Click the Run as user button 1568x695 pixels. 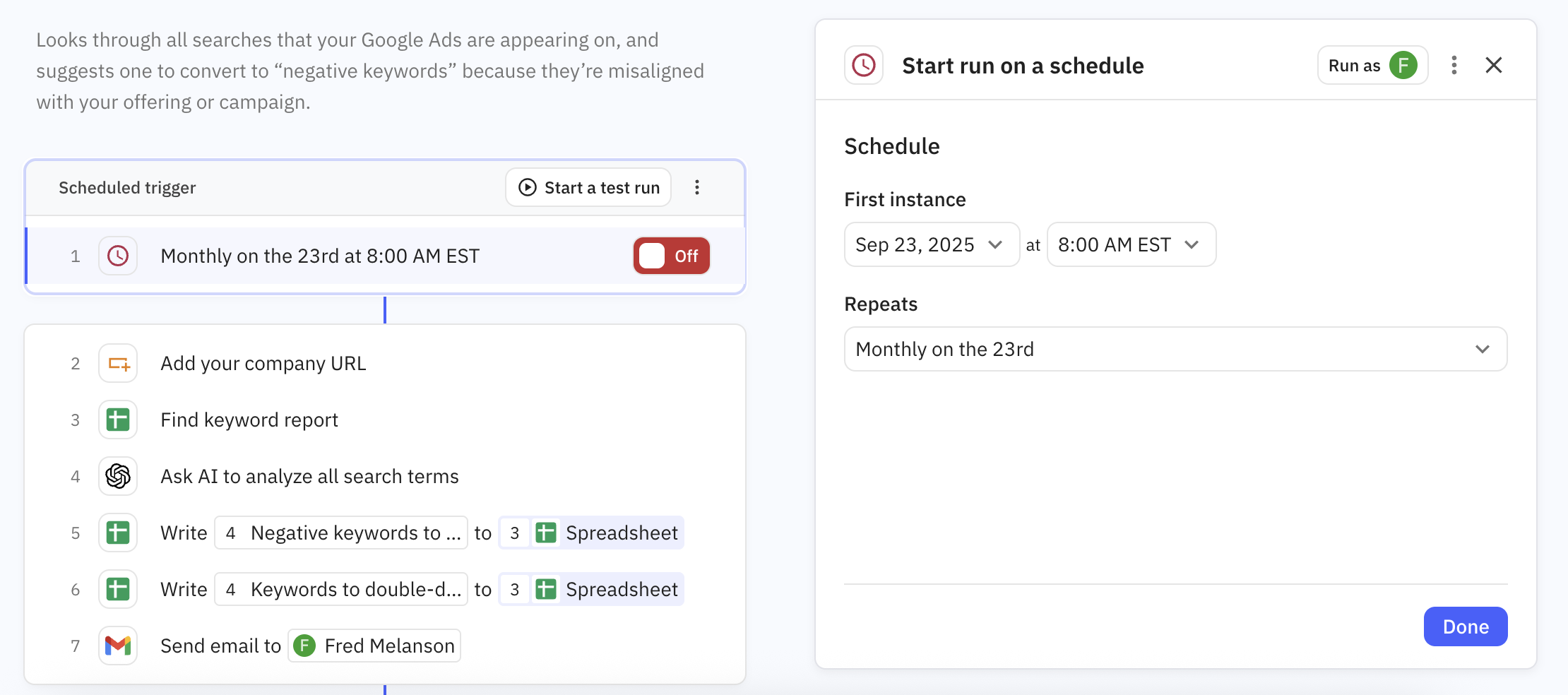pyautogui.click(x=1372, y=66)
